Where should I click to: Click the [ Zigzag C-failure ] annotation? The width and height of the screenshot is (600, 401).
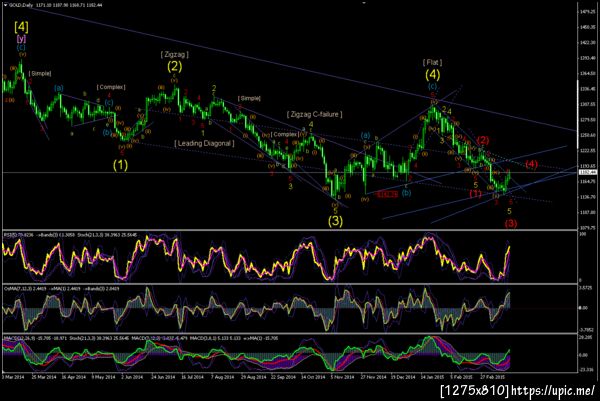click(x=315, y=114)
